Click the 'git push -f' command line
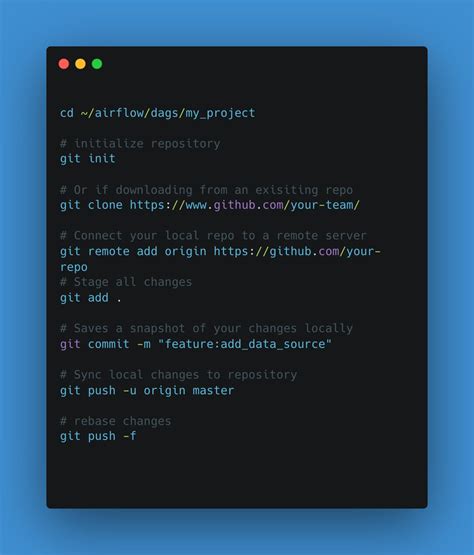The width and height of the screenshot is (474, 555). click(98, 436)
